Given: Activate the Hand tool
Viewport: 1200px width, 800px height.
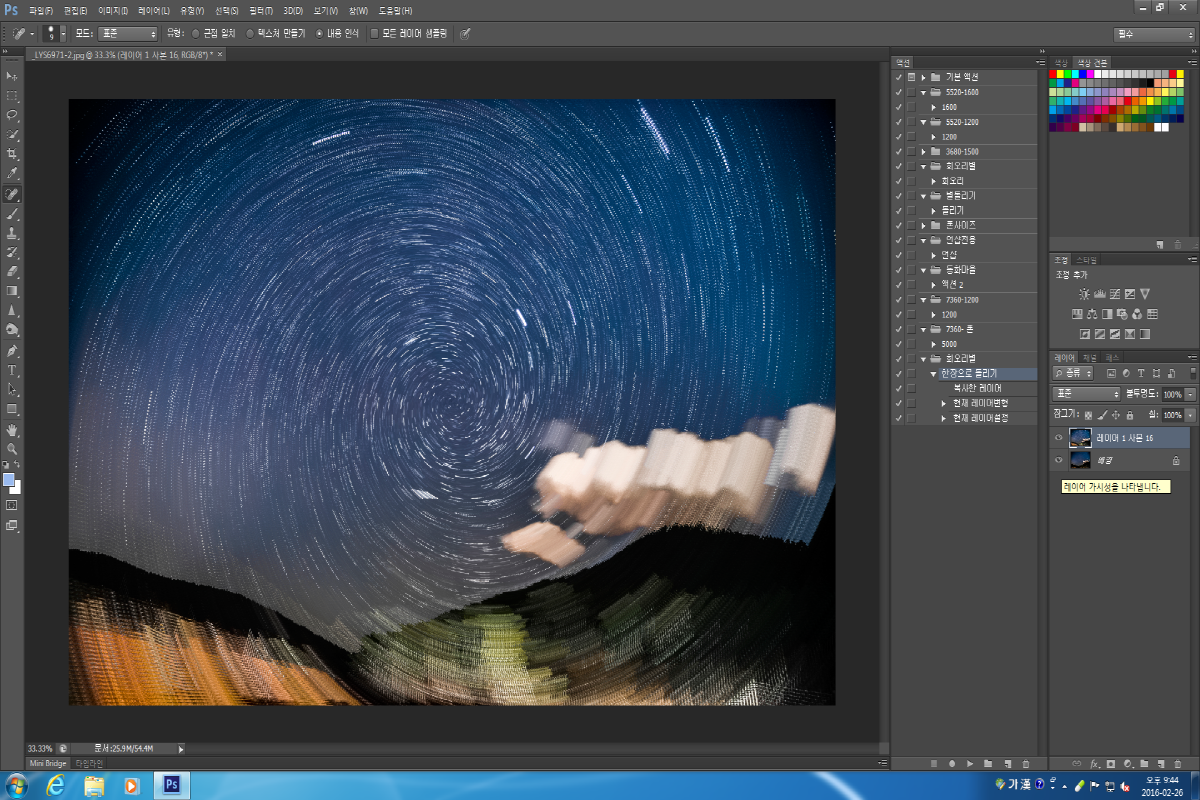Looking at the screenshot, I should (12, 429).
